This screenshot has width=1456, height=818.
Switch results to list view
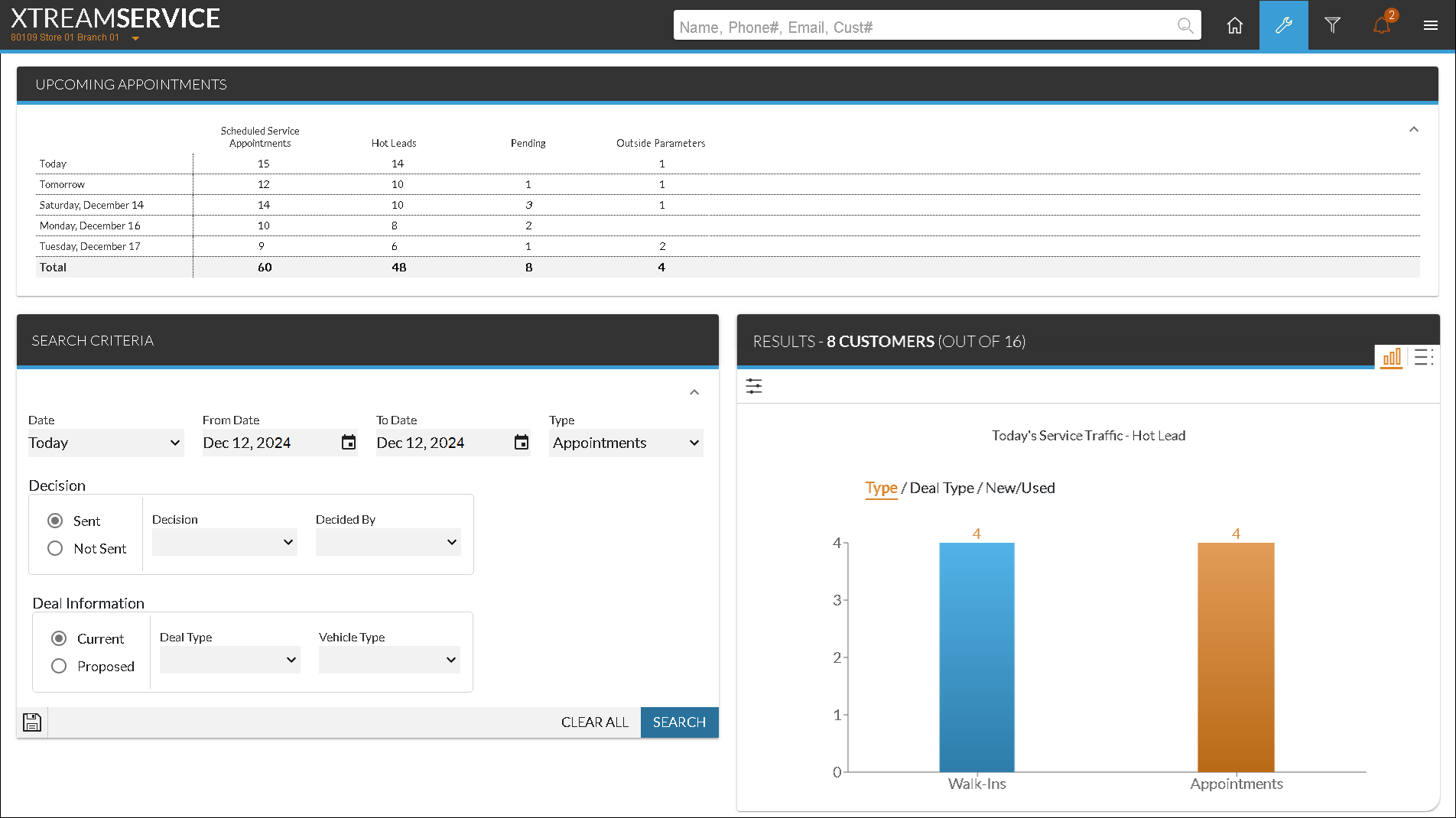coord(1422,357)
